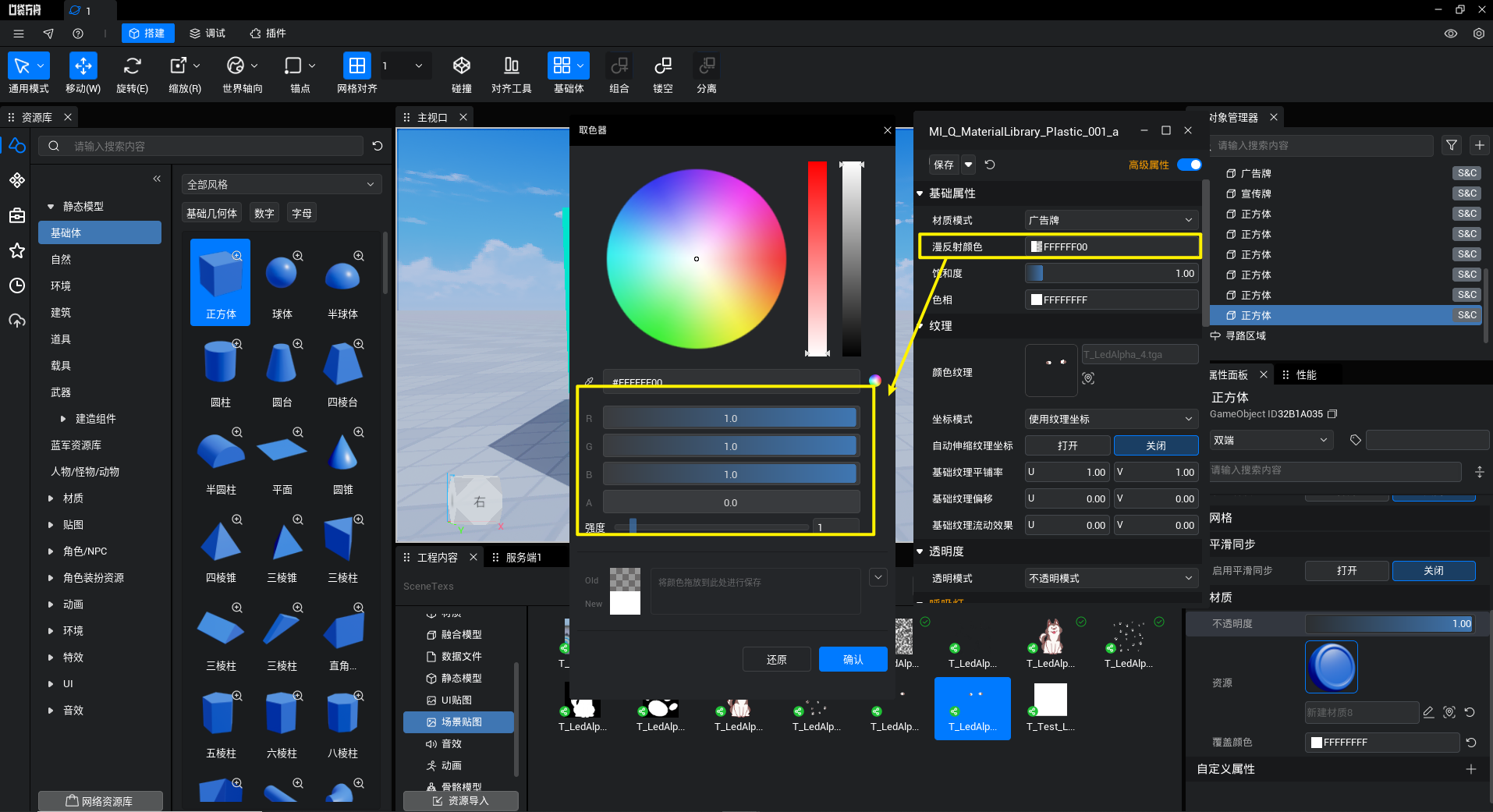Expand the 材质 tree item
Image resolution: width=1493 pixels, height=812 pixels.
click(51, 498)
